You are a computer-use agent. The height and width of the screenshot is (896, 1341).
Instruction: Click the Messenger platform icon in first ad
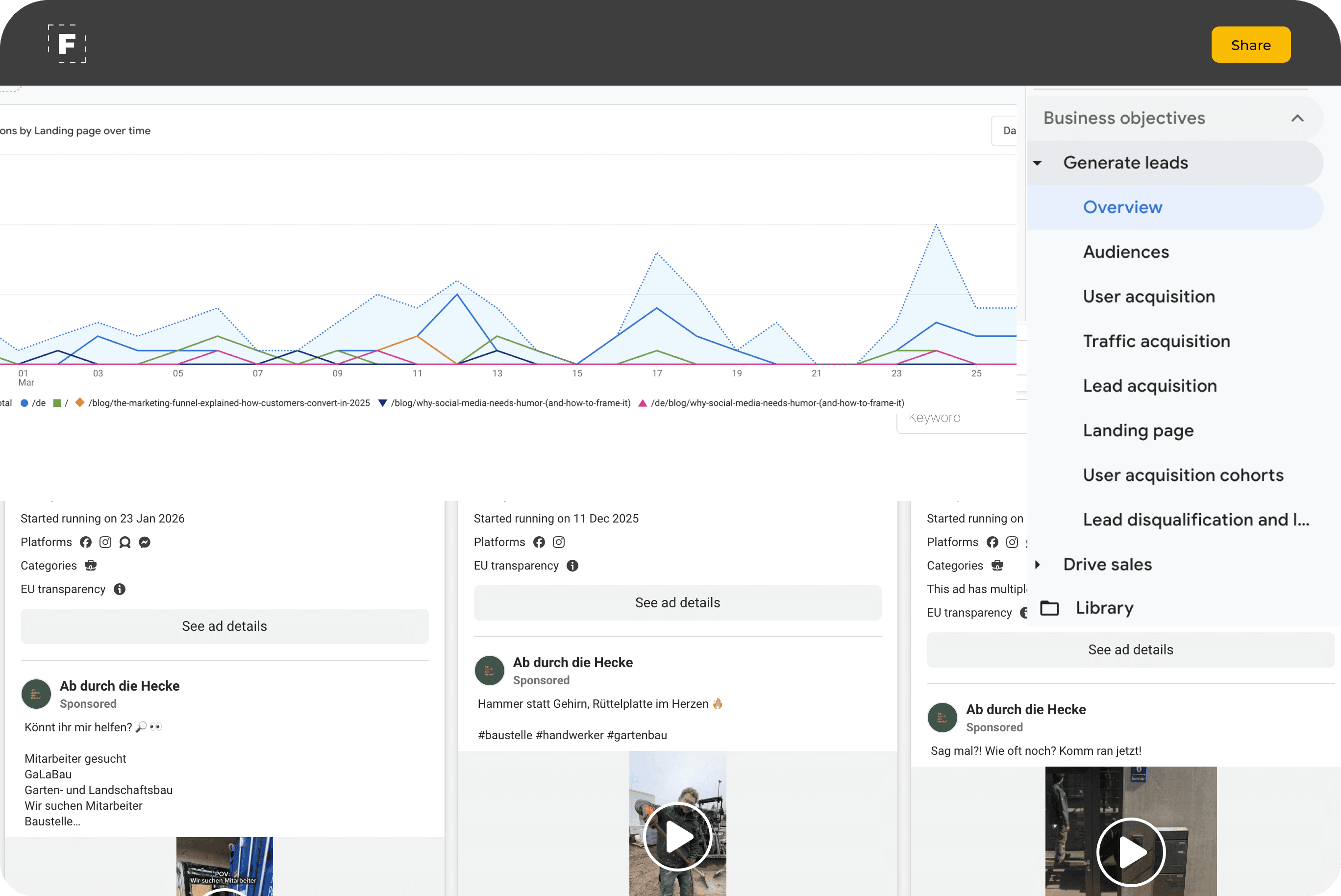[145, 542]
